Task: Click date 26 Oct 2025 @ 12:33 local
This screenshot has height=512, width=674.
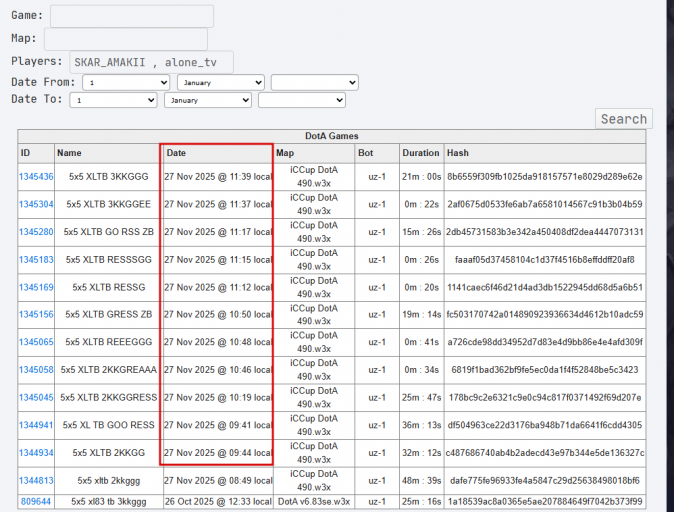Action: pos(218,502)
